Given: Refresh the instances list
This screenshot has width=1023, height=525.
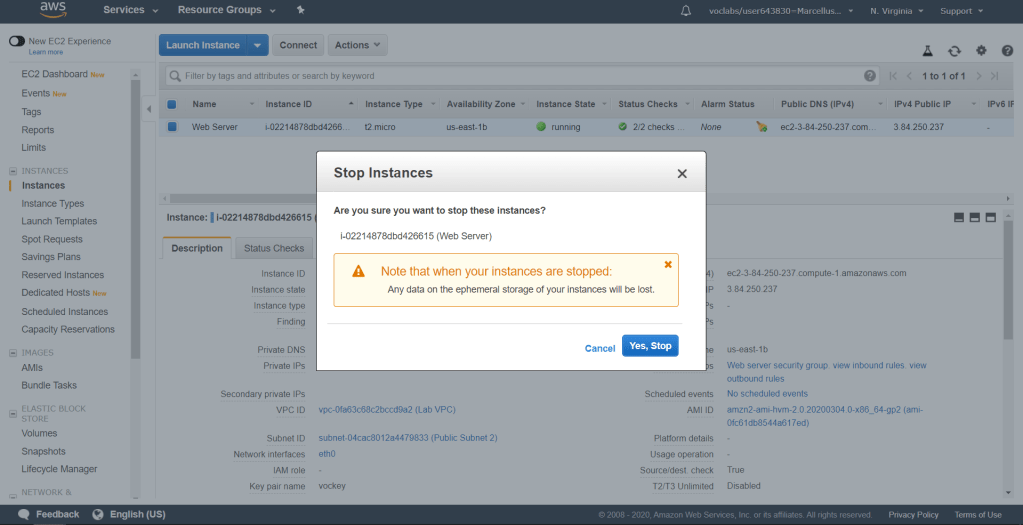Looking at the screenshot, I should pyautogui.click(x=954, y=51).
